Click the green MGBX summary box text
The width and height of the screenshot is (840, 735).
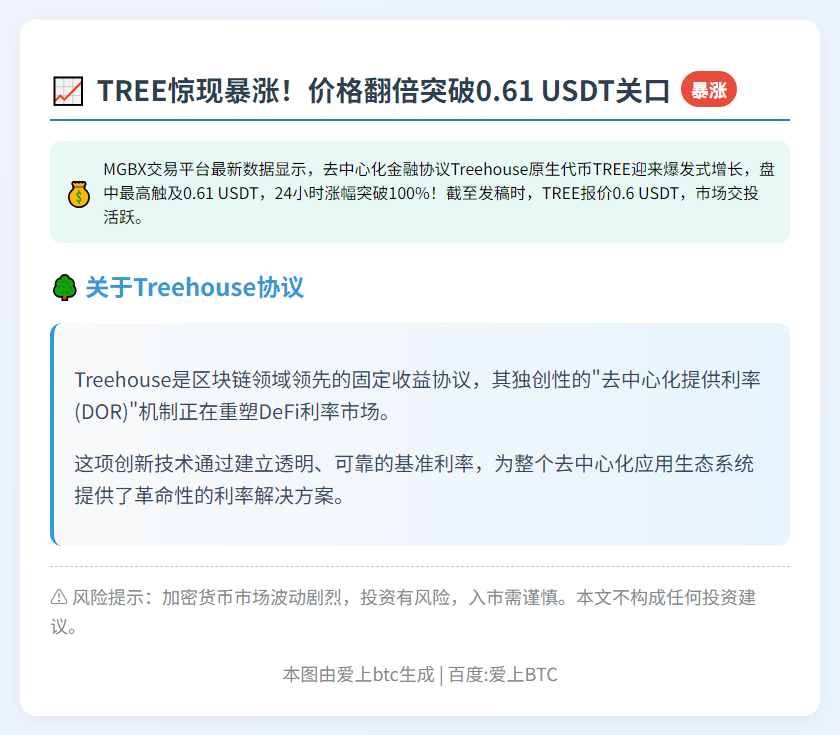tap(439, 193)
